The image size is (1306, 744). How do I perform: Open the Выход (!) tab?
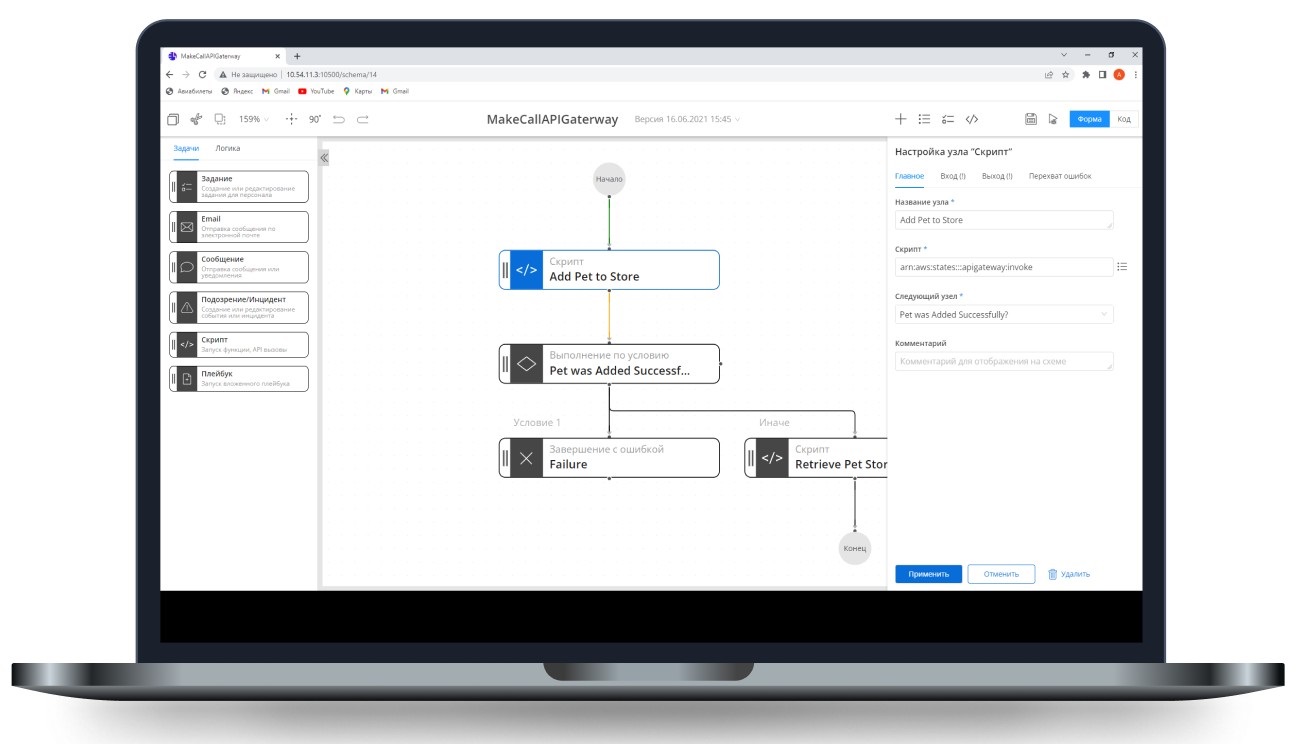pos(997,176)
